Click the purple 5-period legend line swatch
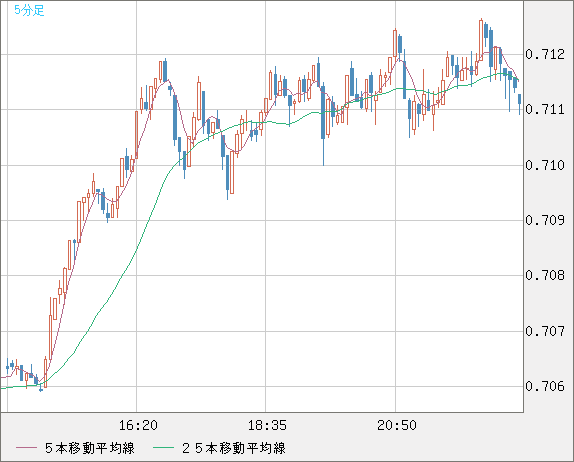 (26, 448)
